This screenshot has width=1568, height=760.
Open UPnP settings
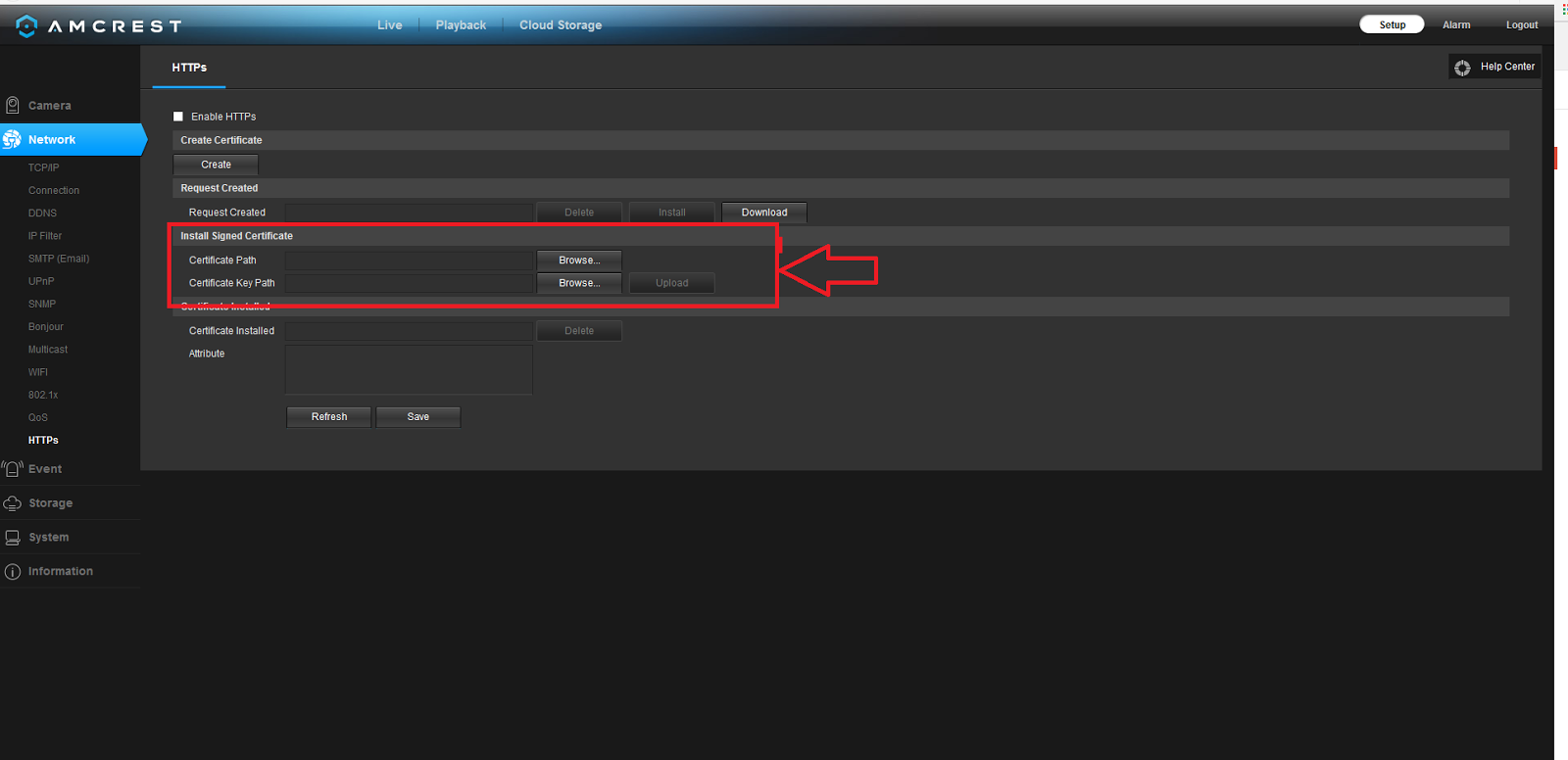tap(41, 281)
